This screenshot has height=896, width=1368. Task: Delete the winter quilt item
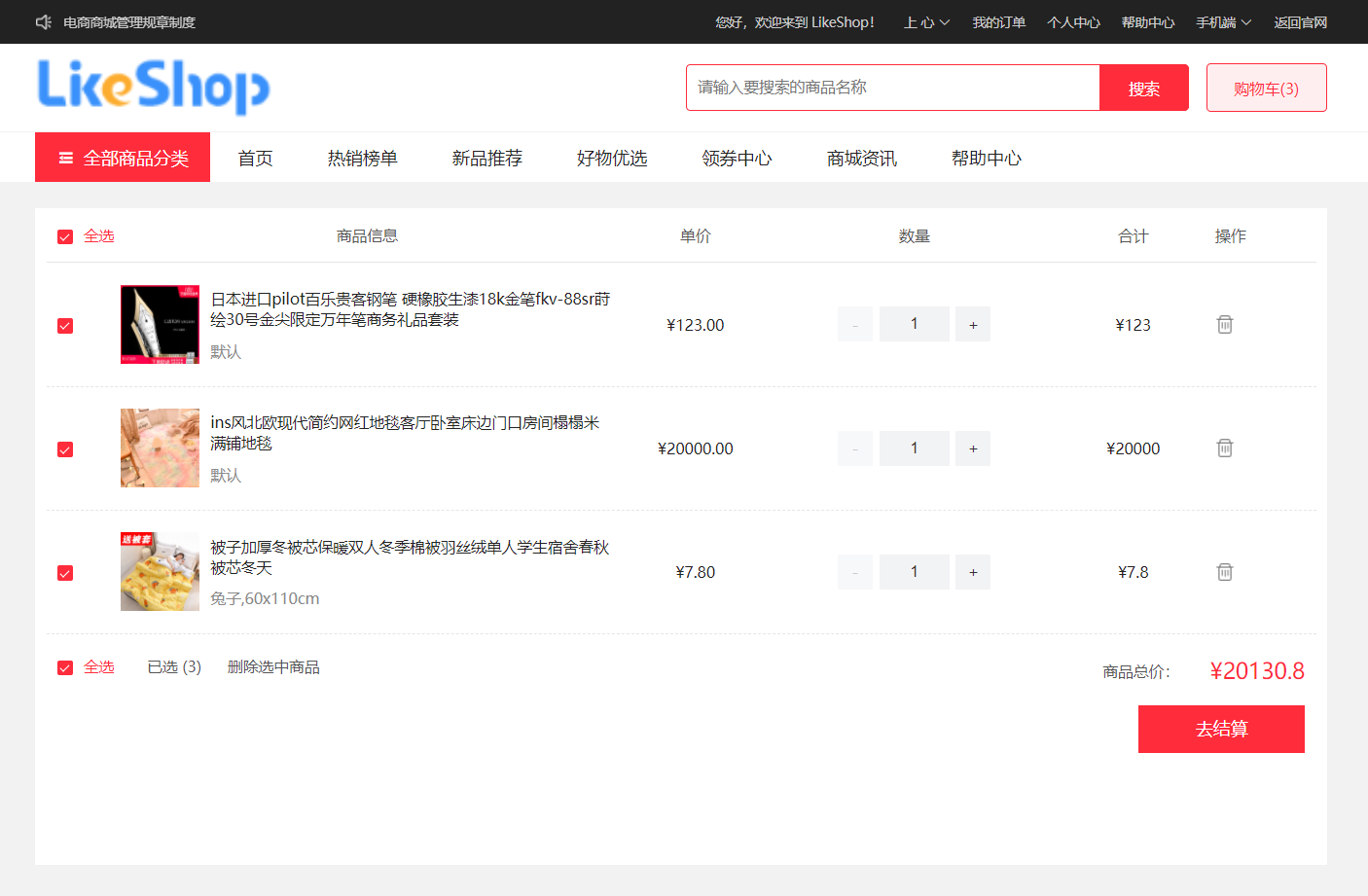1225,571
